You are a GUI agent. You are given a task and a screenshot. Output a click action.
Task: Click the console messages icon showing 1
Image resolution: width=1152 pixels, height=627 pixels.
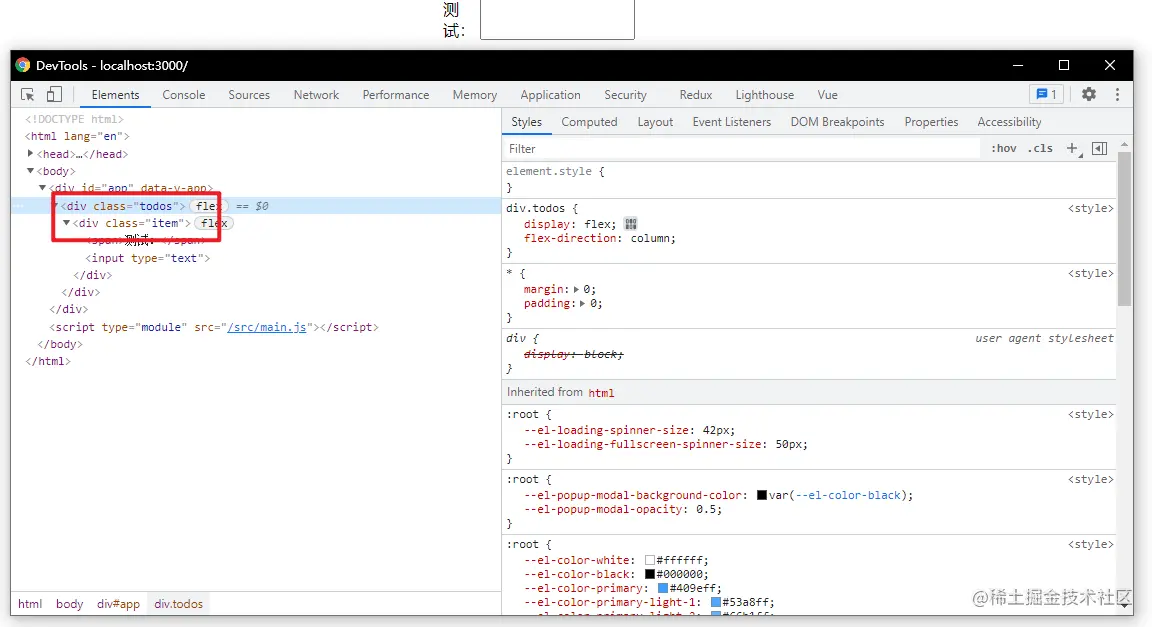tap(1043, 94)
